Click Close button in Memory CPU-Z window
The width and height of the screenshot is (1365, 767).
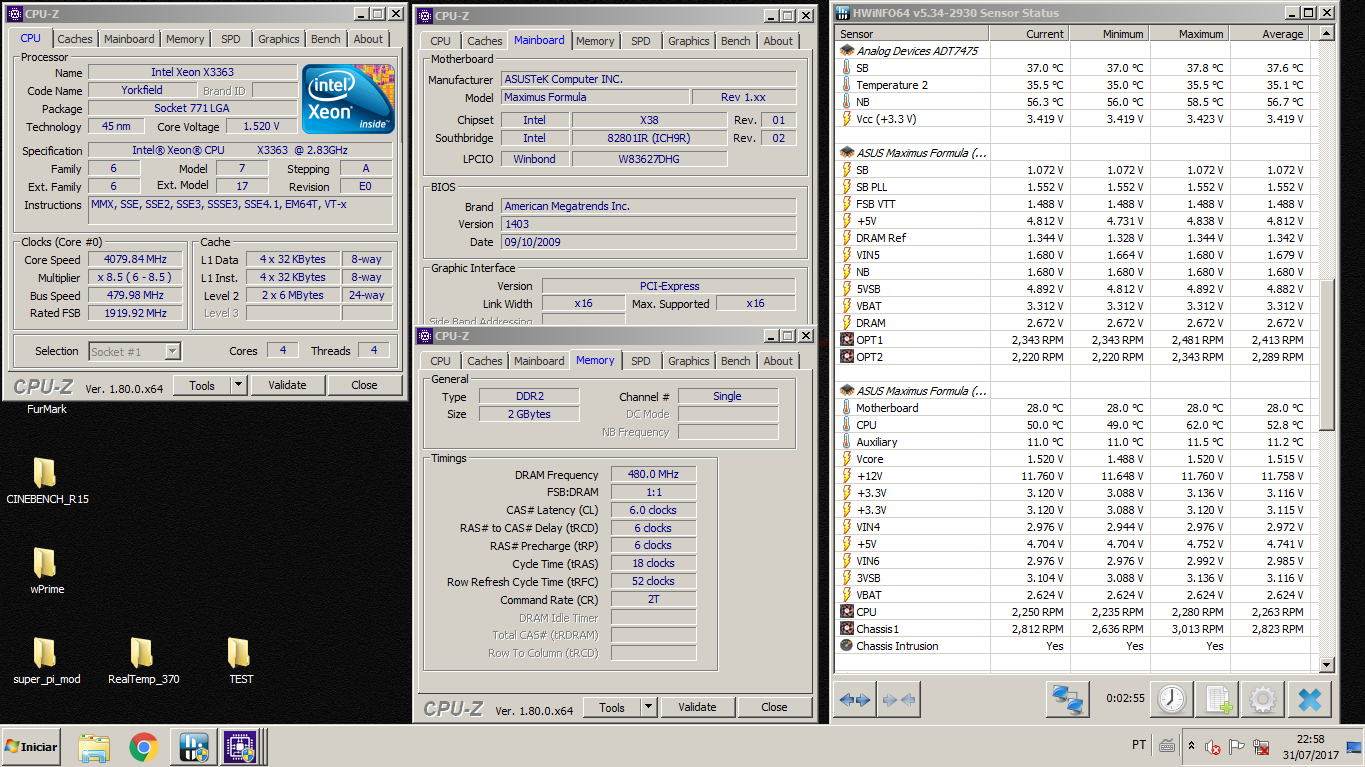click(774, 707)
